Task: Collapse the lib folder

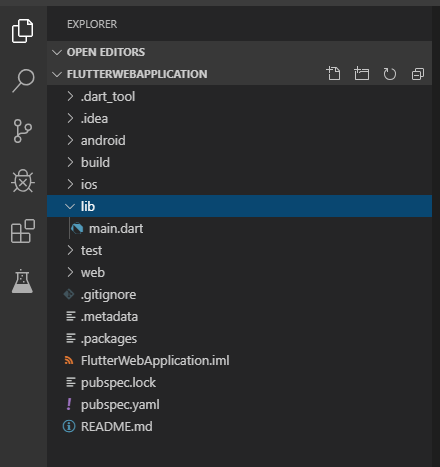Action: pyautogui.click(x=70, y=207)
